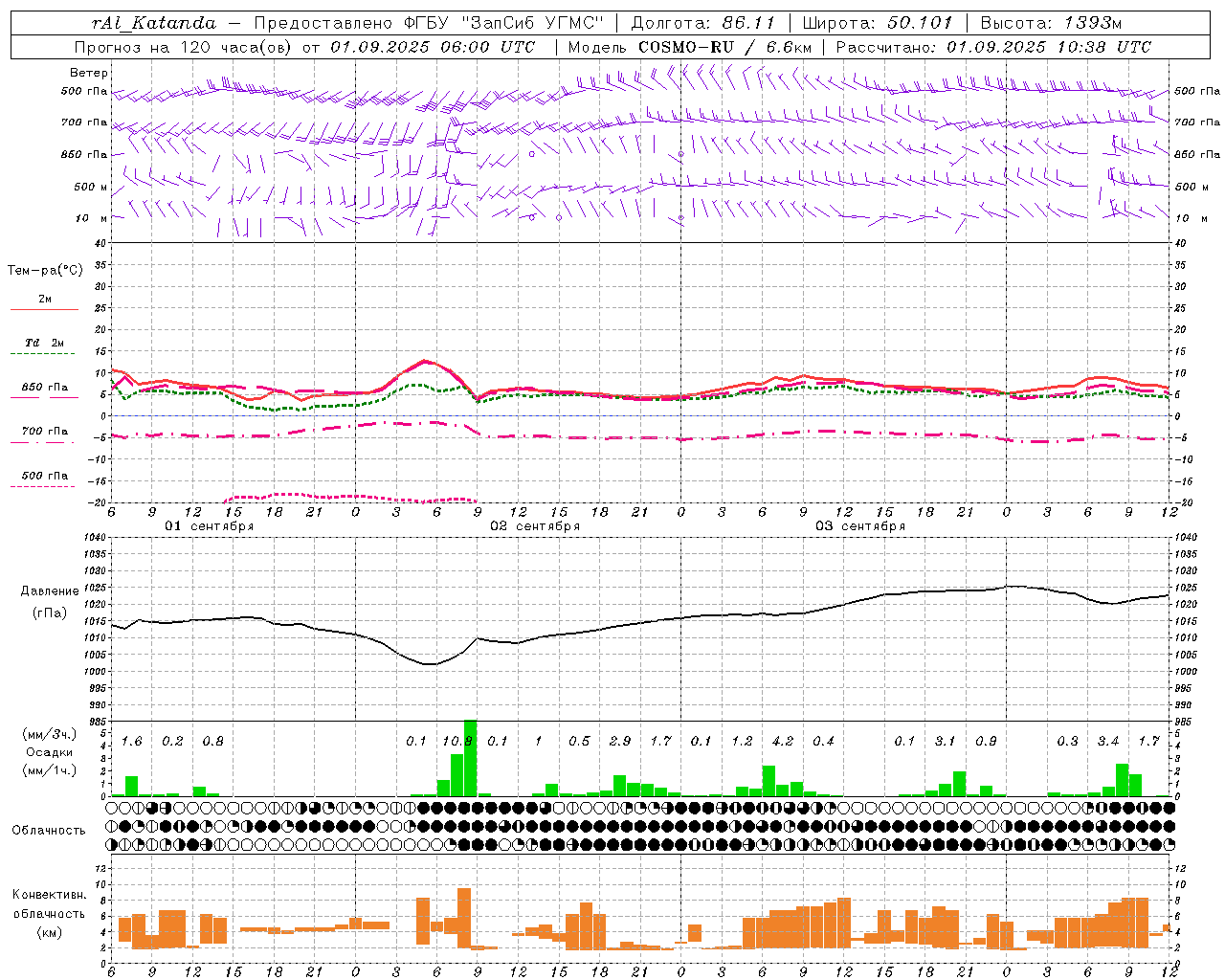
Task: Click the Ветер panel label
Action: point(89,73)
